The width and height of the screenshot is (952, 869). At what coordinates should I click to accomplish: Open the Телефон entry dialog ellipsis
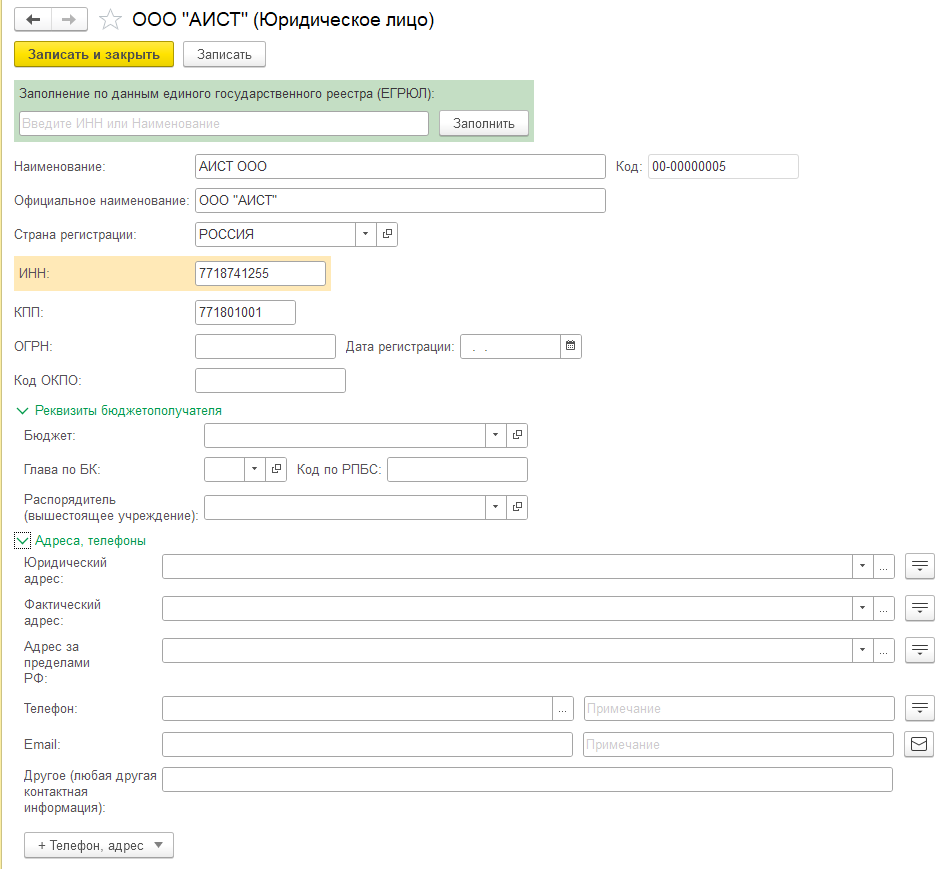563,709
